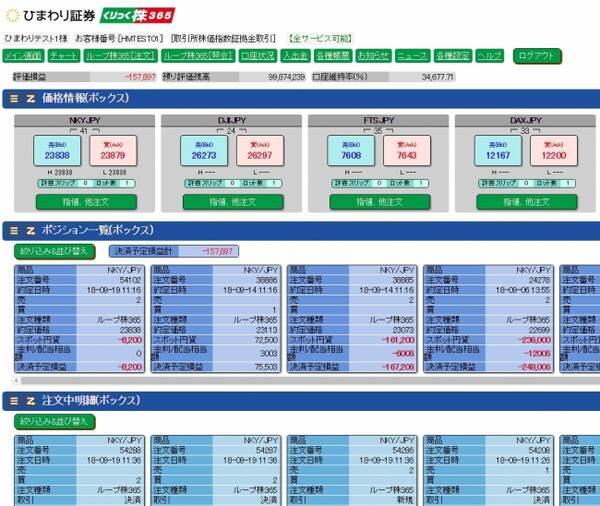Click the 決済予定損益計 value -157,897
600x506 pixels.
(x=217, y=251)
